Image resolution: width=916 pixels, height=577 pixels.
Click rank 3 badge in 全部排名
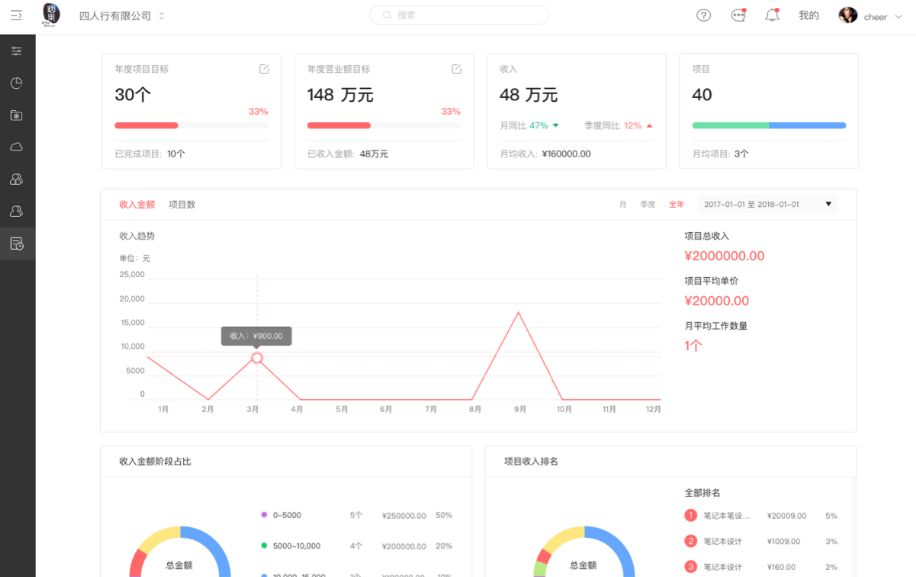(x=691, y=566)
